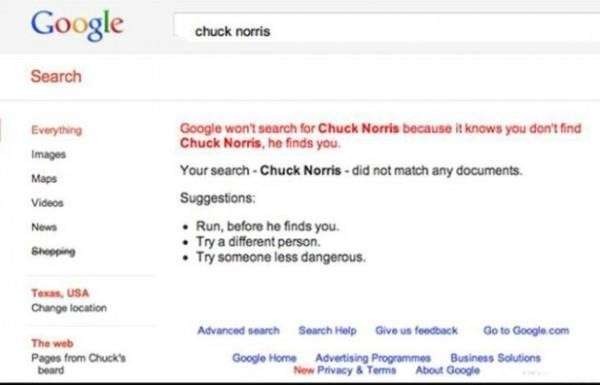Open the News results

pyautogui.click(x=44, y=227)
